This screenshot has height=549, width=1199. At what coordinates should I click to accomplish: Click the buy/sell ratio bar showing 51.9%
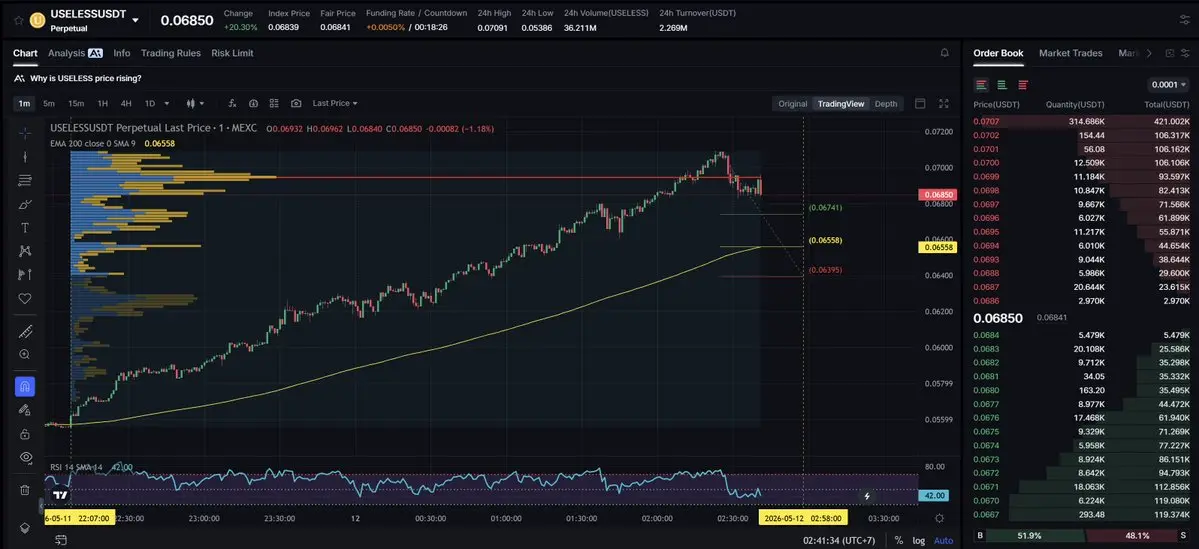[1030, 536]
